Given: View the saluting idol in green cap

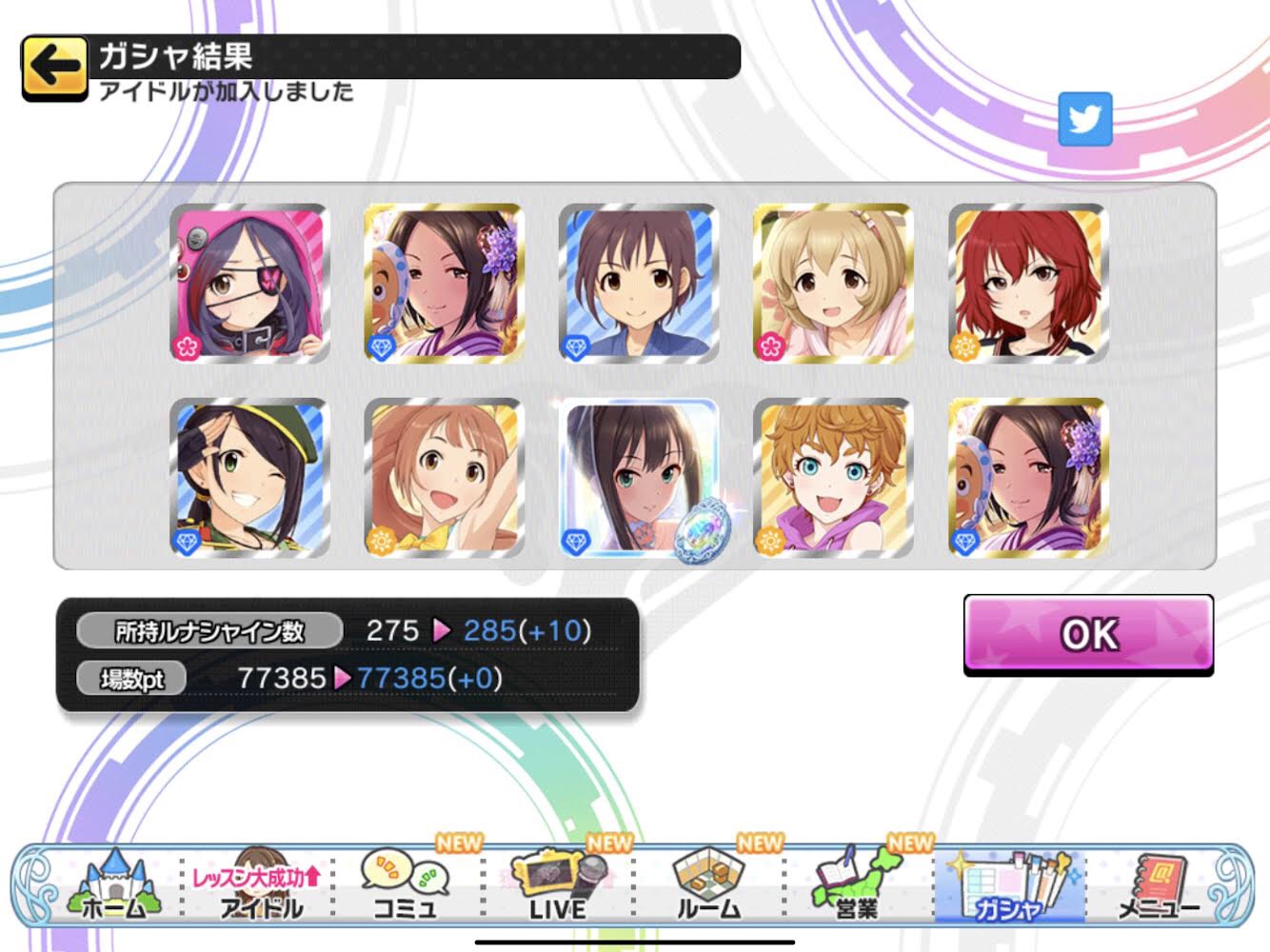Looking at the screenshot, I should click(249, 478).
